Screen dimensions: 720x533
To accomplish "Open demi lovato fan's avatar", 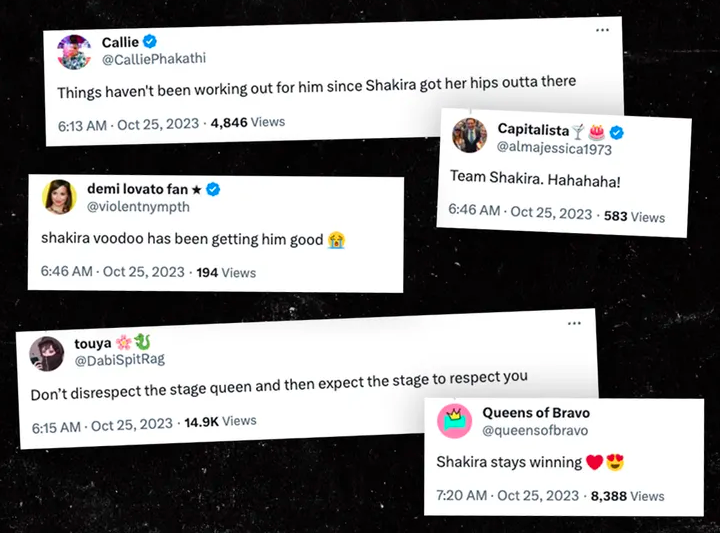I will [x=59, y=197].
